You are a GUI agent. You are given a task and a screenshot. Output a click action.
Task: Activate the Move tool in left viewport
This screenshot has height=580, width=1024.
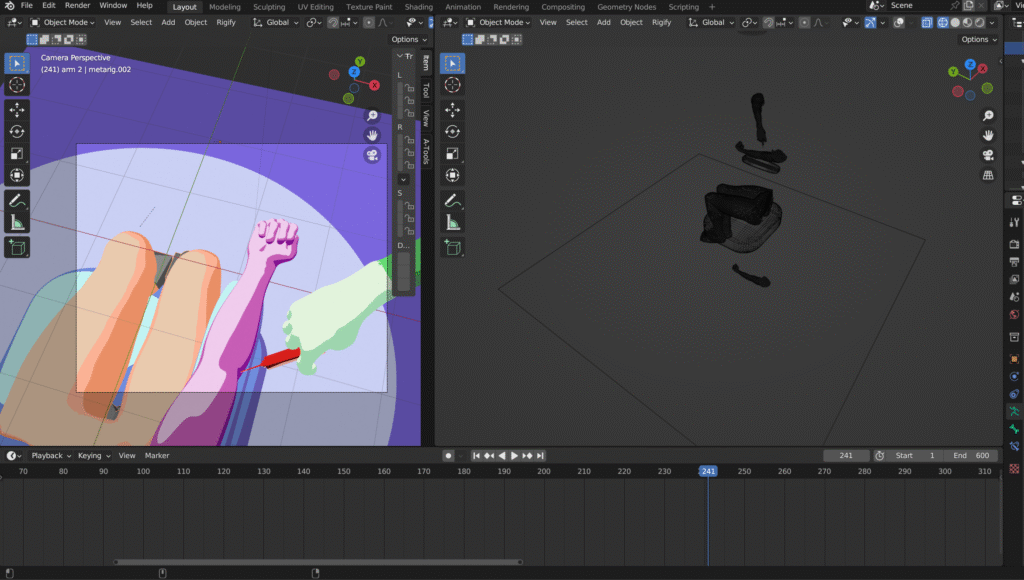[x=17, y=109]
